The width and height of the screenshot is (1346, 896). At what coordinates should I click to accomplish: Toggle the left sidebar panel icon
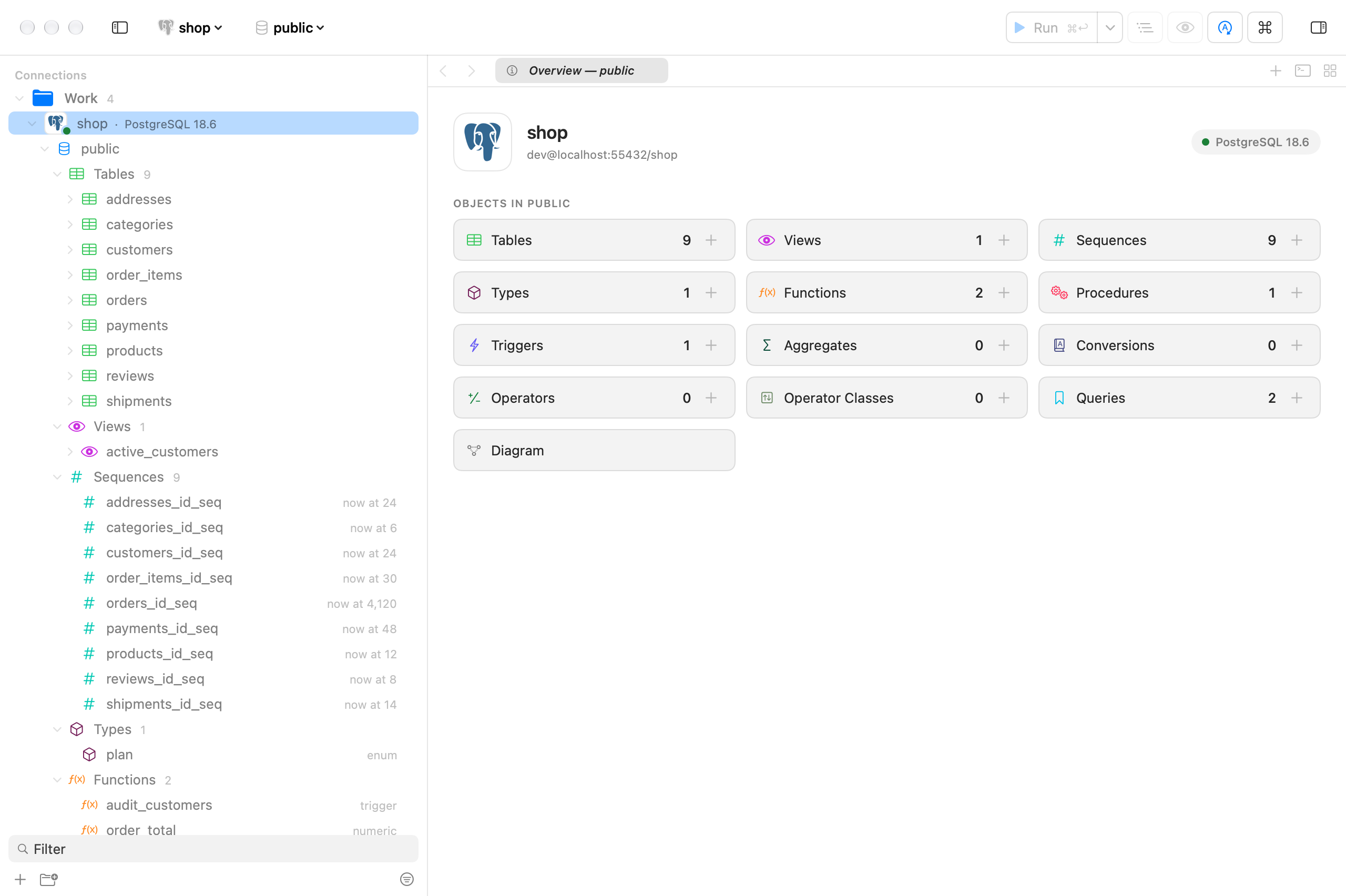pos(119,27)
